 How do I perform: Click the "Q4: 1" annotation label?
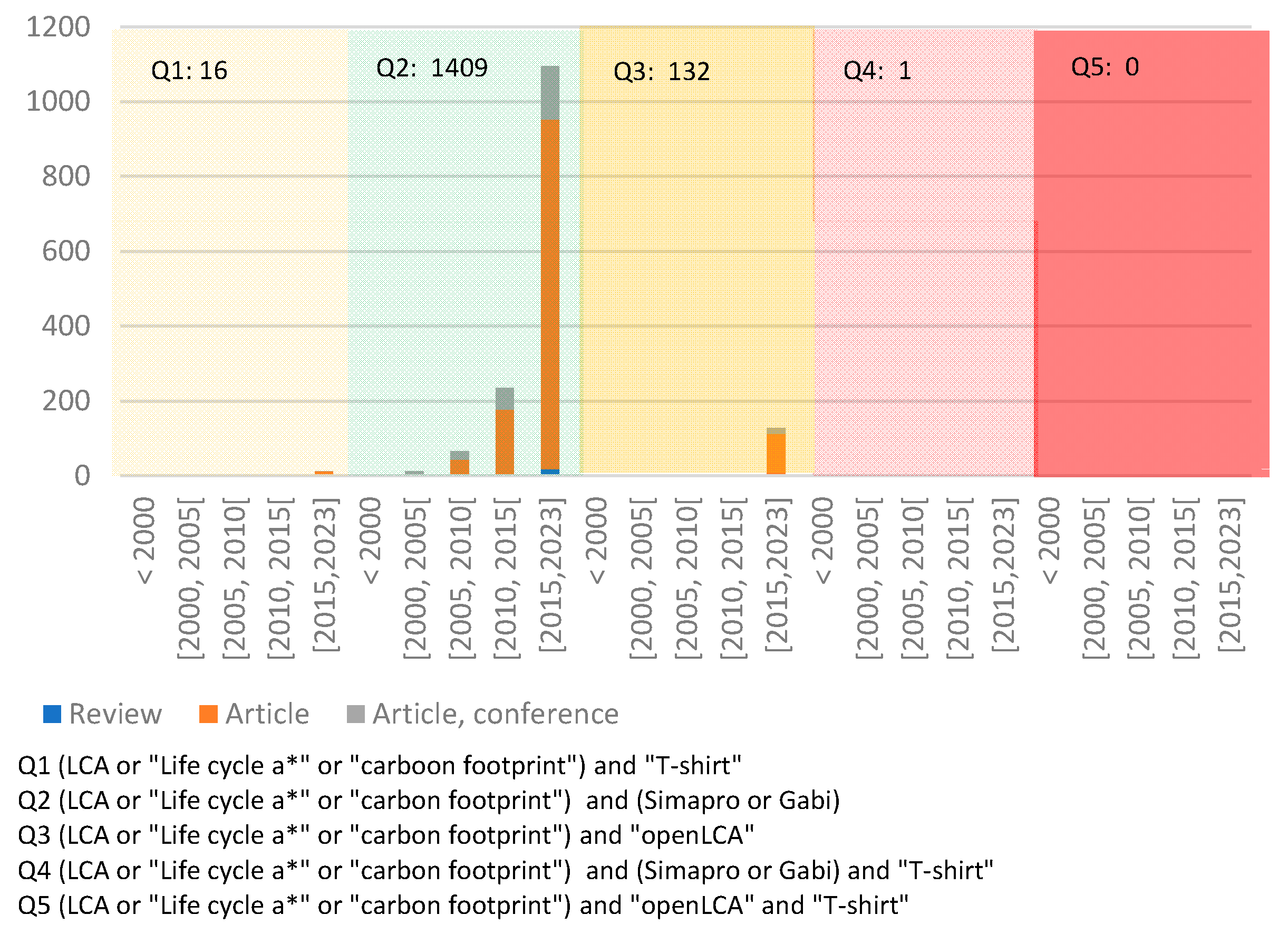877,71
